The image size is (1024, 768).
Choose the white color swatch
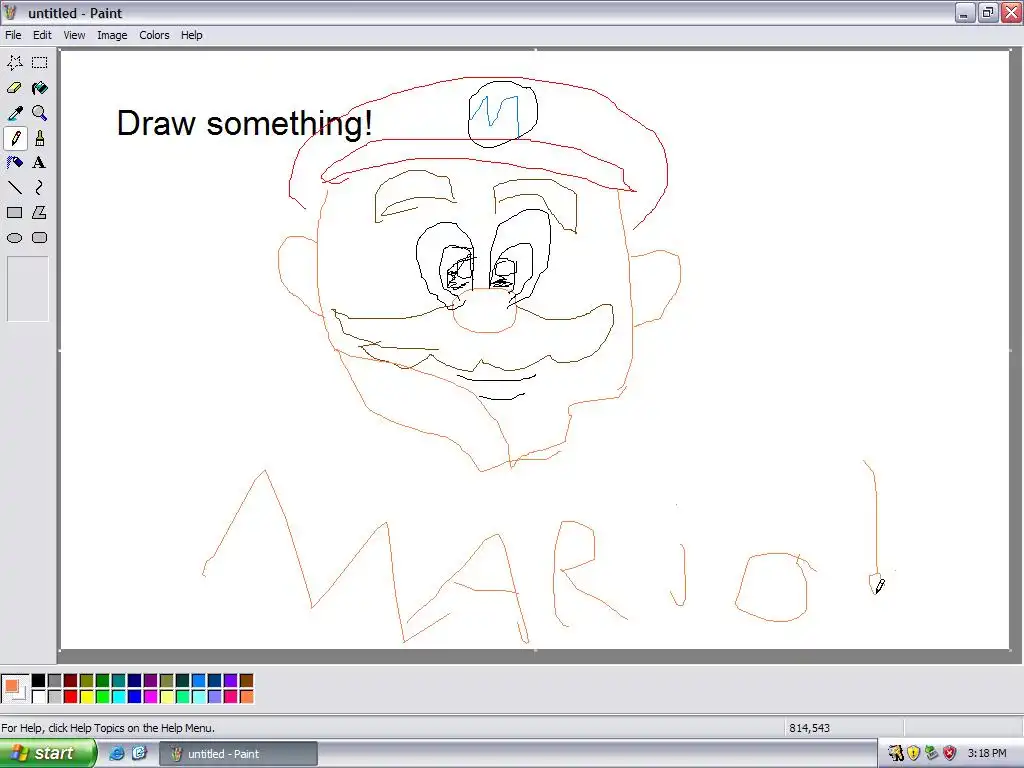click(39, 697)
